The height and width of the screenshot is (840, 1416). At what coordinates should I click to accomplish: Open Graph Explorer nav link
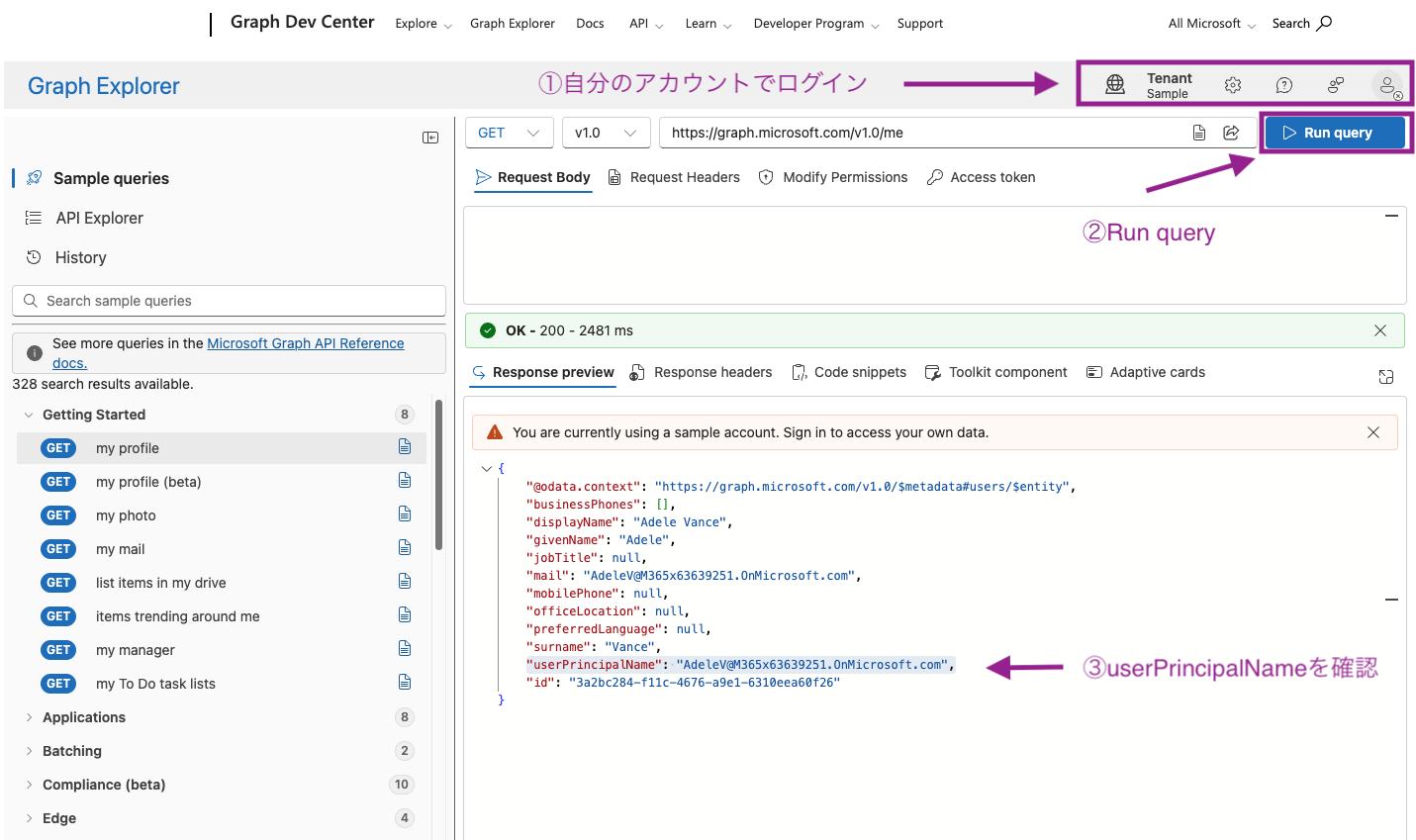[513, 24]
